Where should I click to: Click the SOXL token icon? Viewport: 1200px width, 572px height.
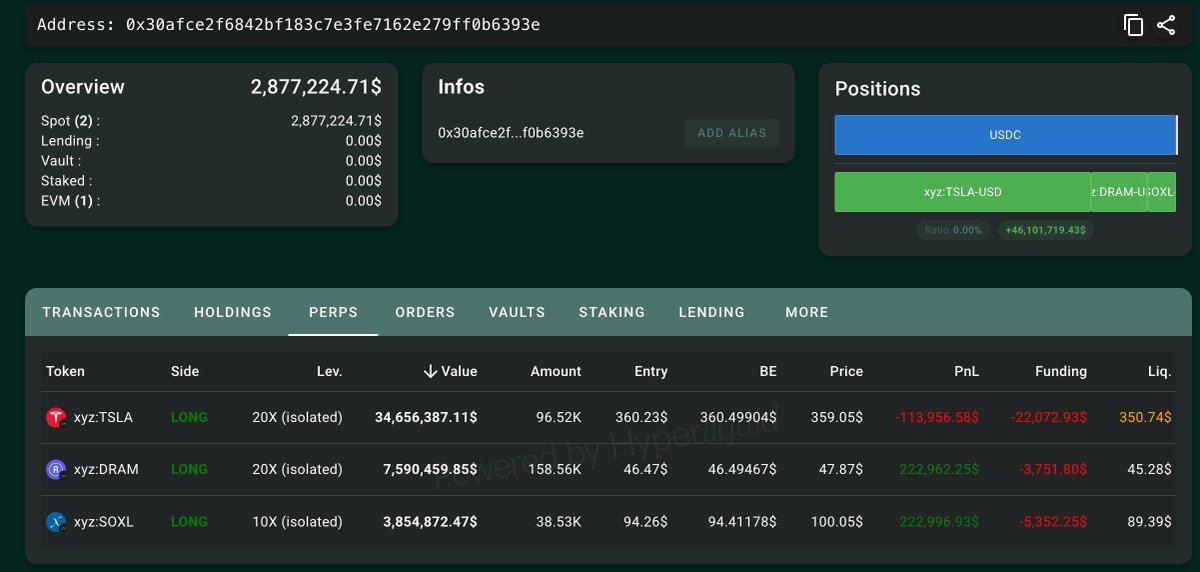point(56,522)
